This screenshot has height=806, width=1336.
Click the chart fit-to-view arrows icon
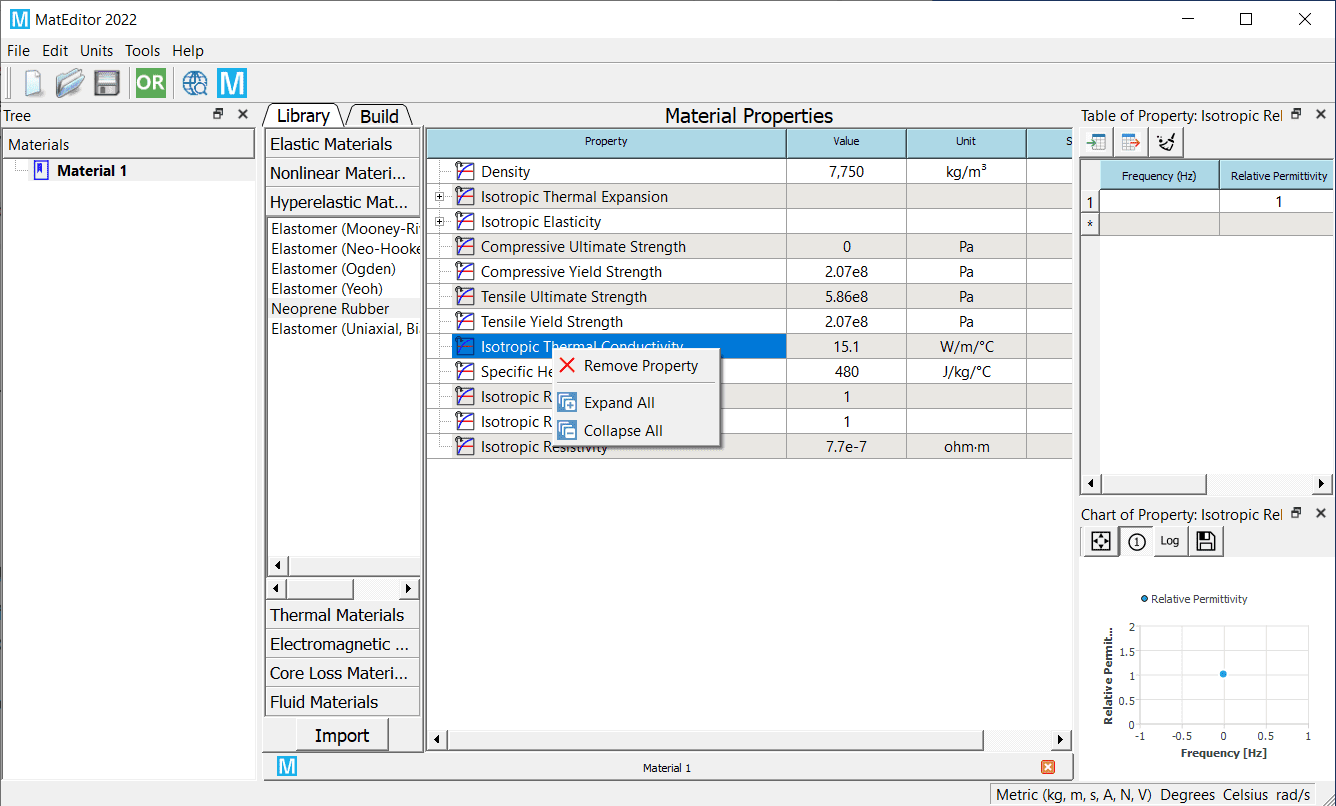[x=1100, y=541]
